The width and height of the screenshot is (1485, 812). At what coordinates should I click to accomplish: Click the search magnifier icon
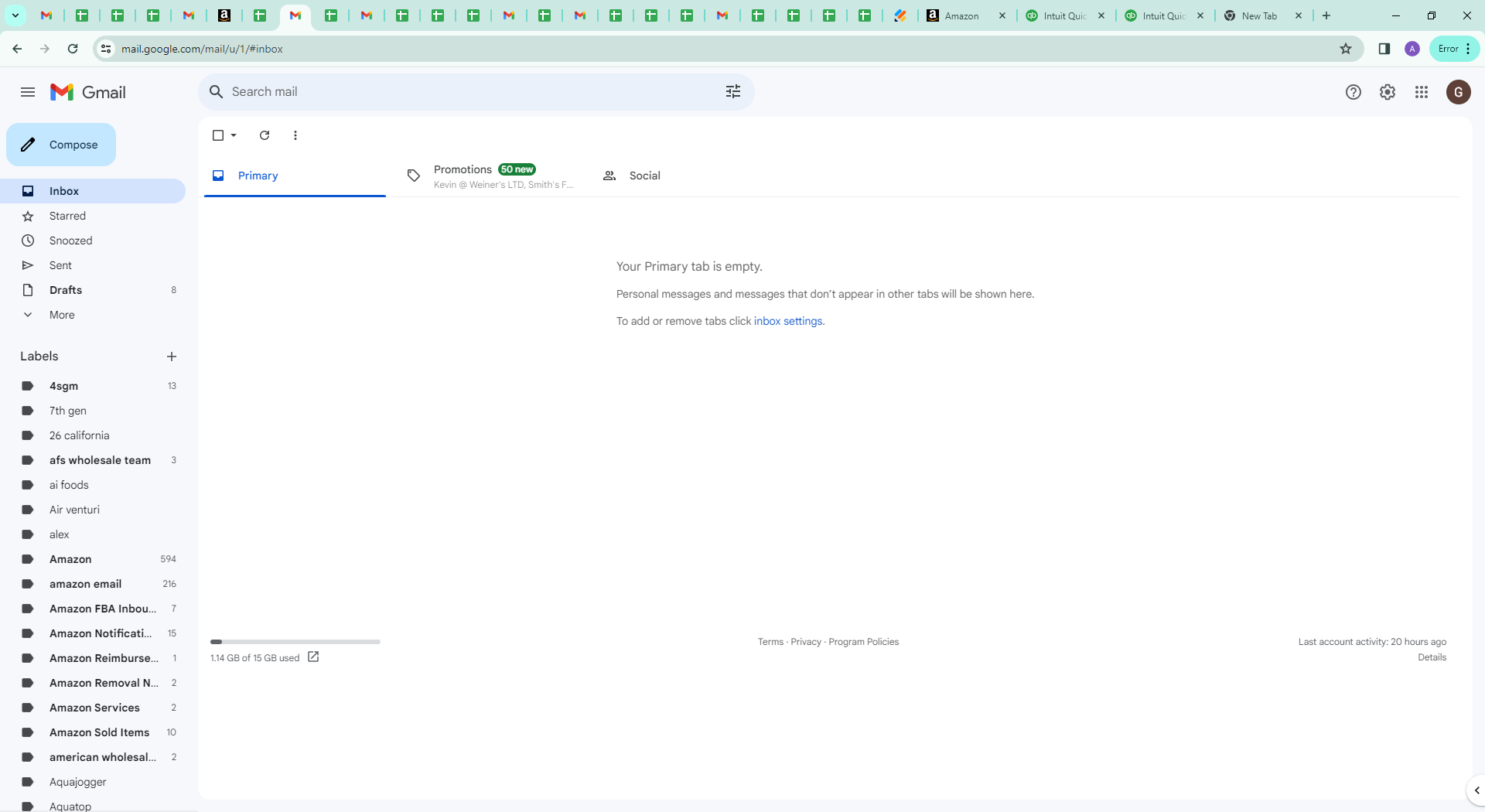[x=217, y=92]
